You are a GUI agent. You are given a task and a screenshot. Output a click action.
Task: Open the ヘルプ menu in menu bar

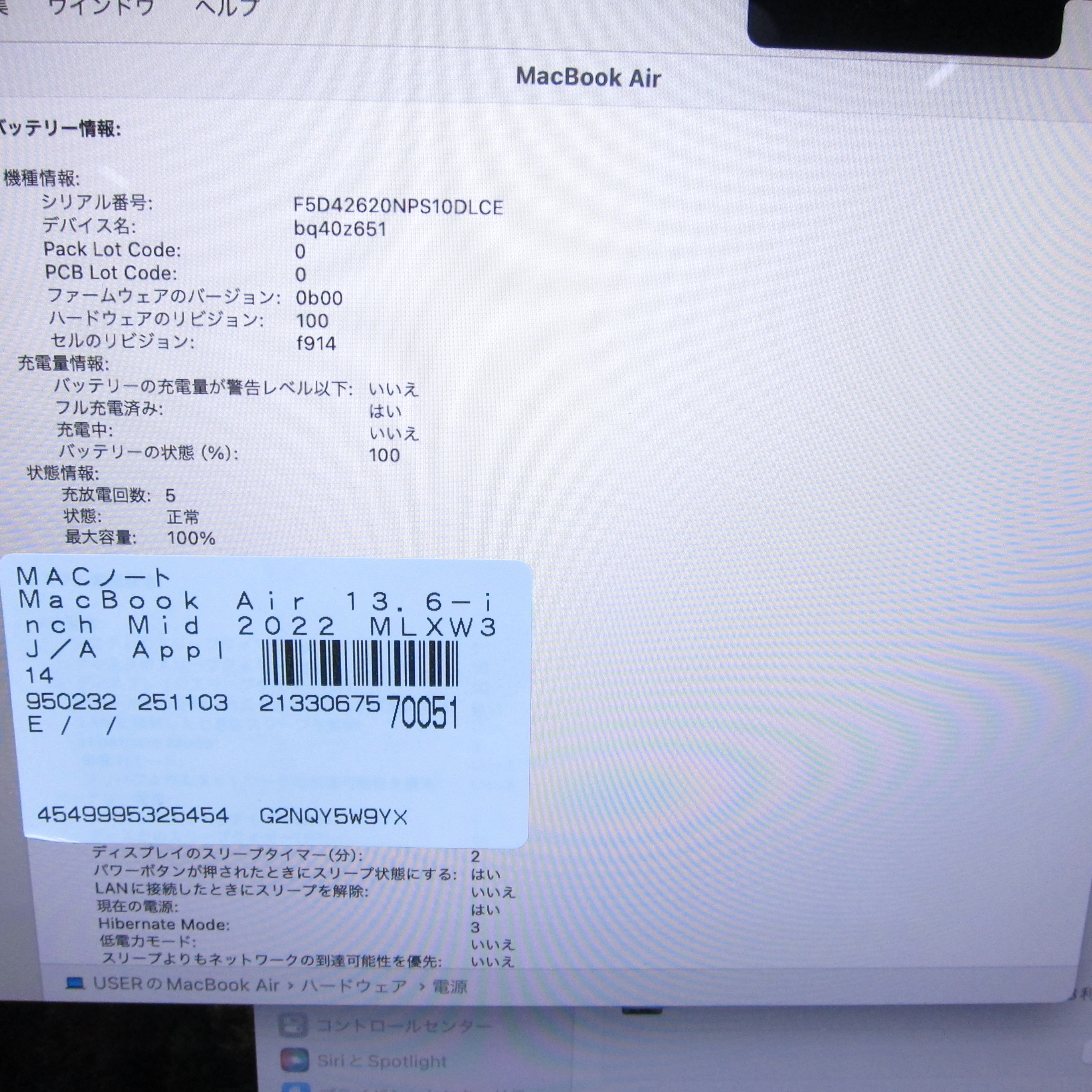[x=227, y=7]
